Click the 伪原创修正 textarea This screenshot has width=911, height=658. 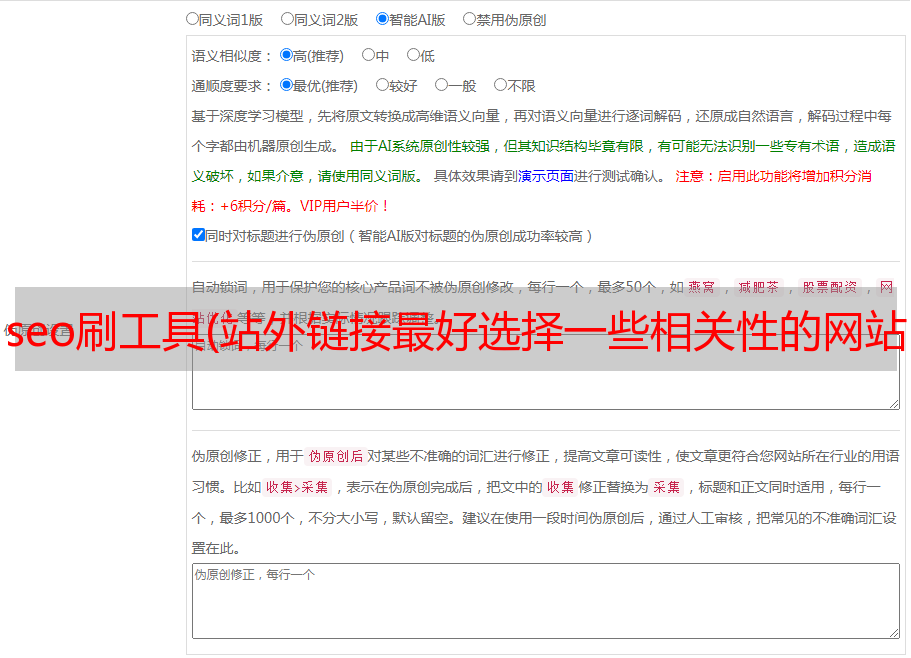(x=546, y=601)
